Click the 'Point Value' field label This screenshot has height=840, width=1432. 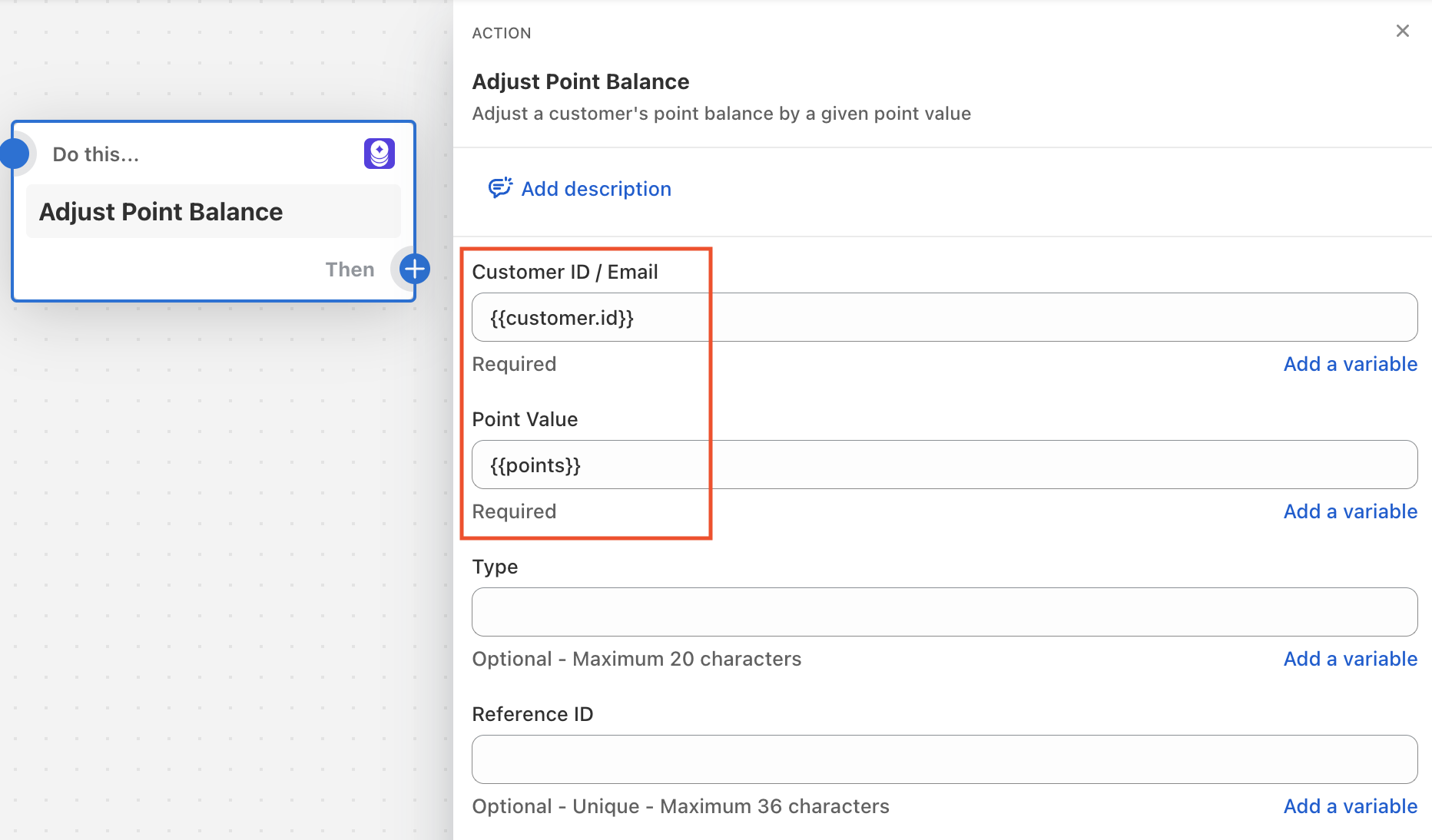pos(525,419)
